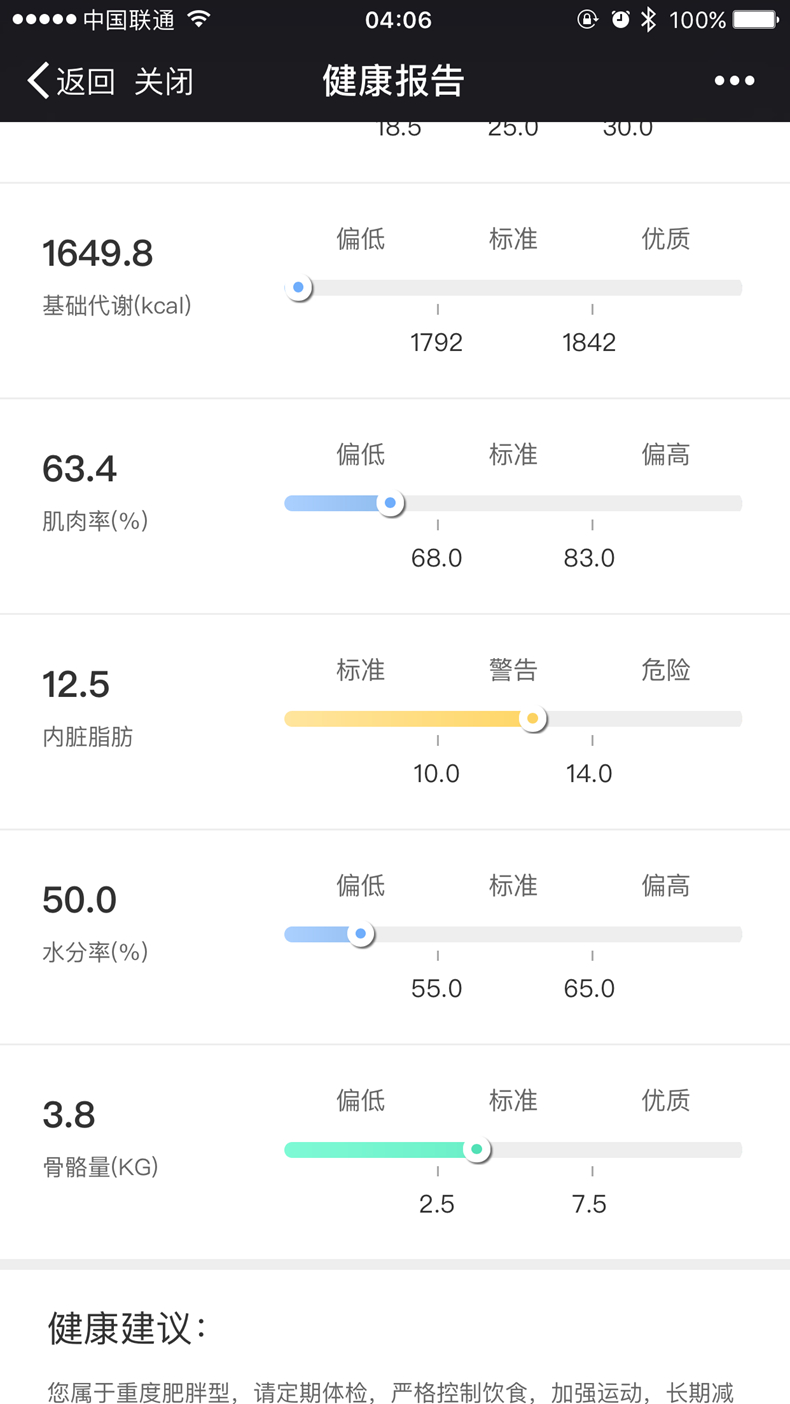This screenshot has height=1404, width=790.
Task: Click the 关闭 close button
Action: 163,81
